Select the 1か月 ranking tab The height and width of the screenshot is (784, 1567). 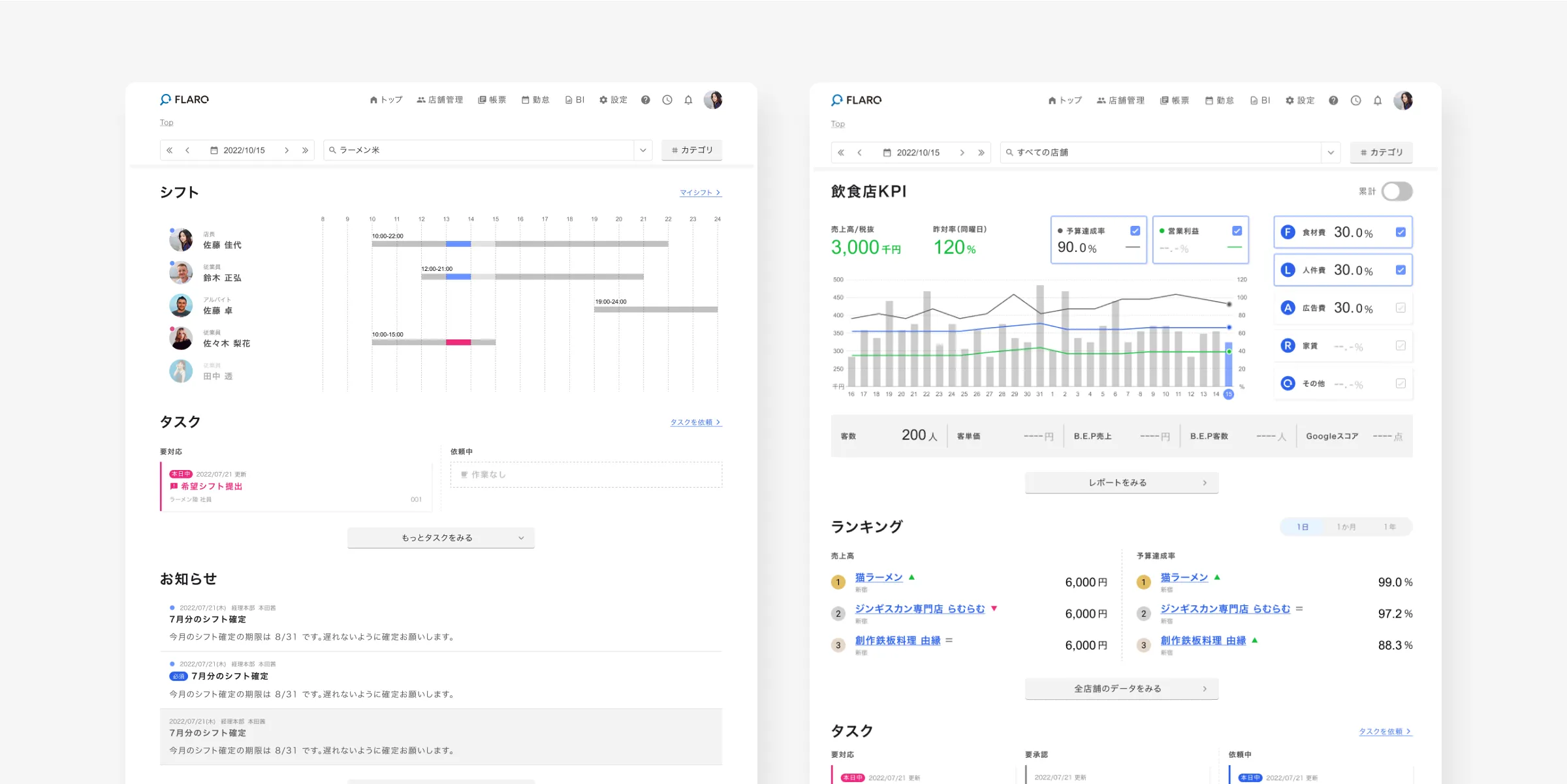(x=1346, y=527)
